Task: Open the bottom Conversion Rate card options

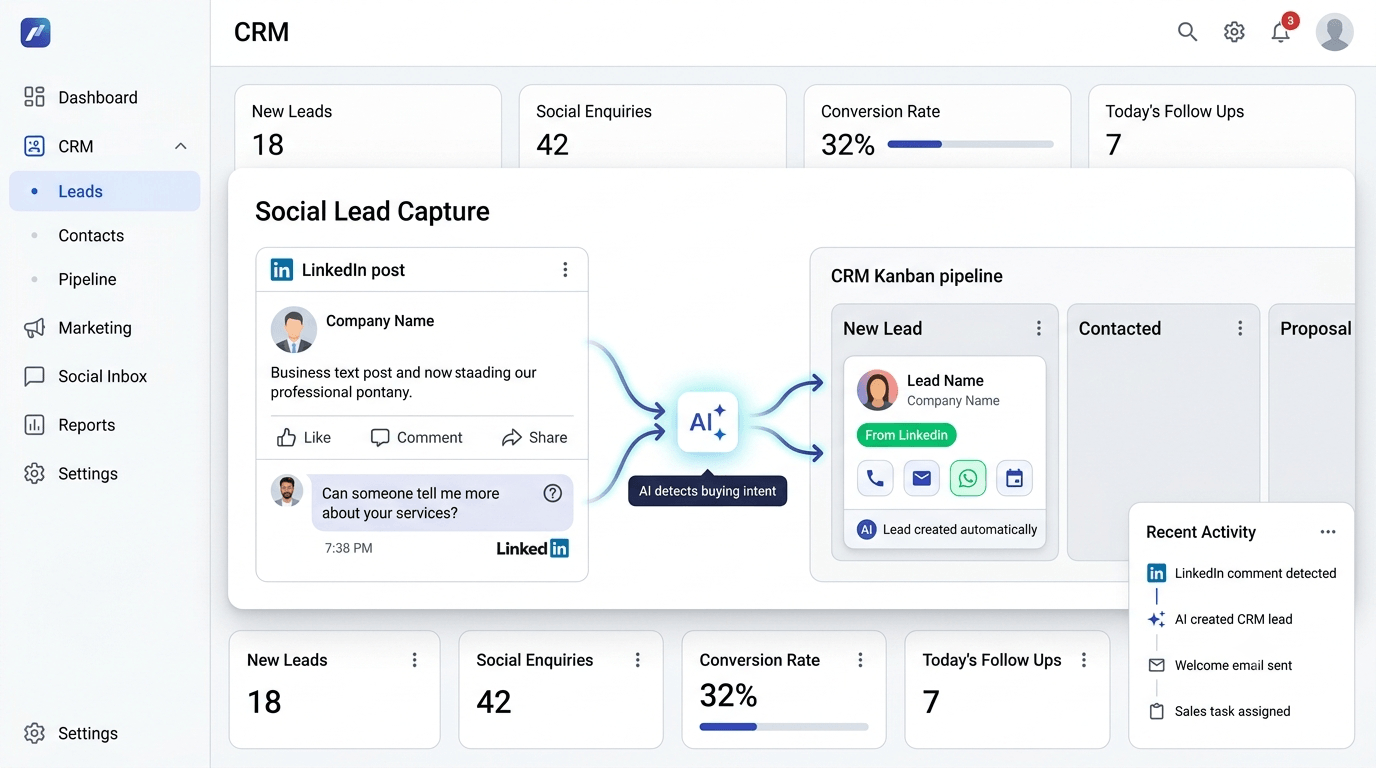Action: (860, 660)
